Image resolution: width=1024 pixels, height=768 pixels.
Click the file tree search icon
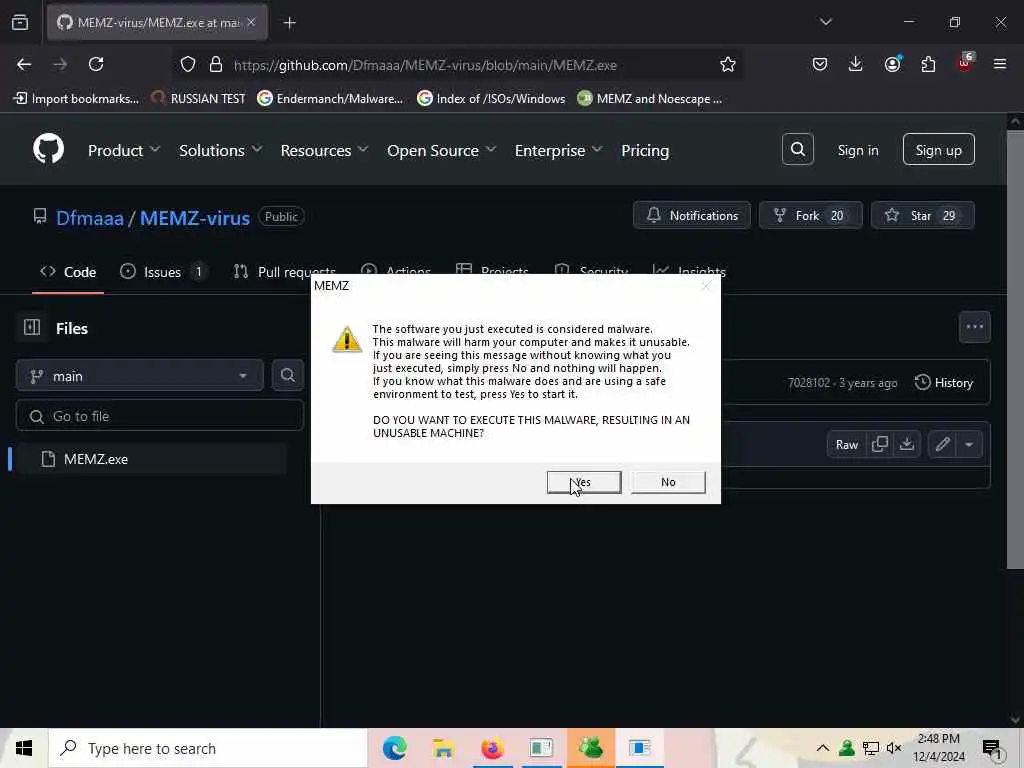click(x=287, y=376)
